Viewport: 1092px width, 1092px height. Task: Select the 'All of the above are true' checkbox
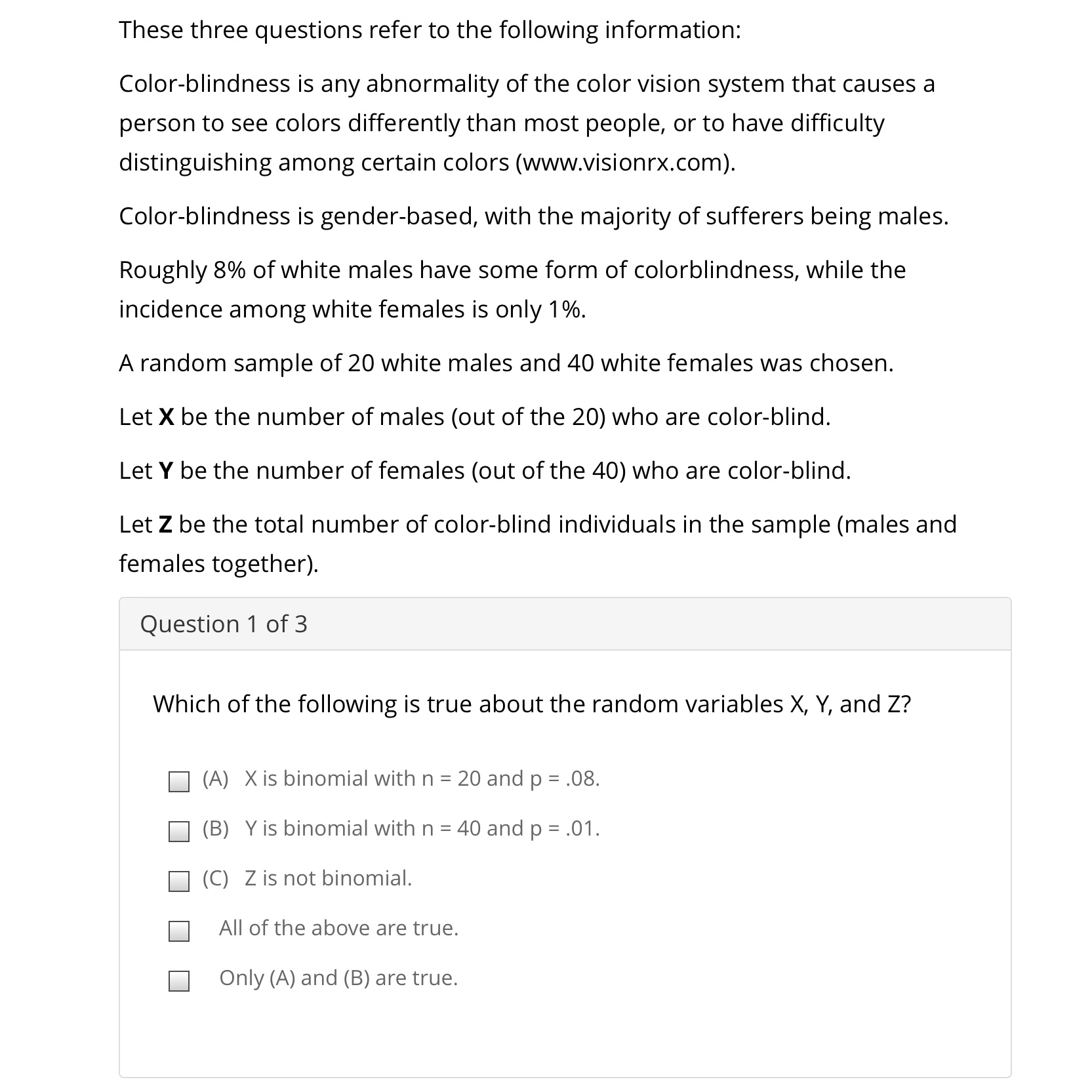point(178,929)
